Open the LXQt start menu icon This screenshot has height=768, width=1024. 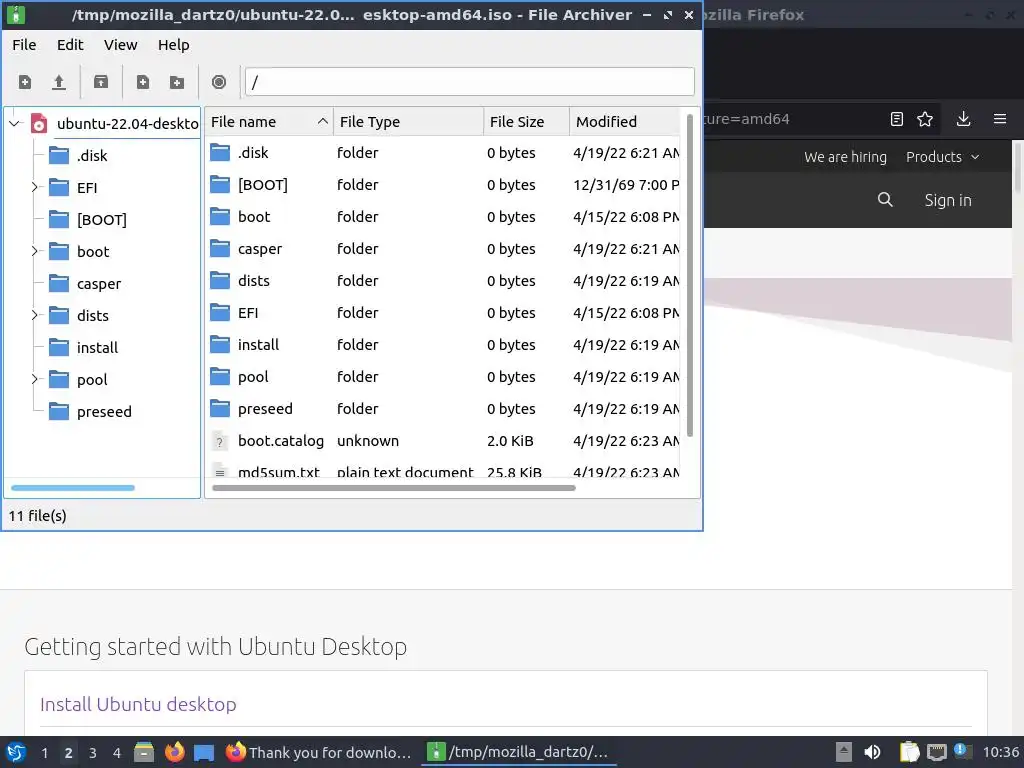[x=16, y=752]
